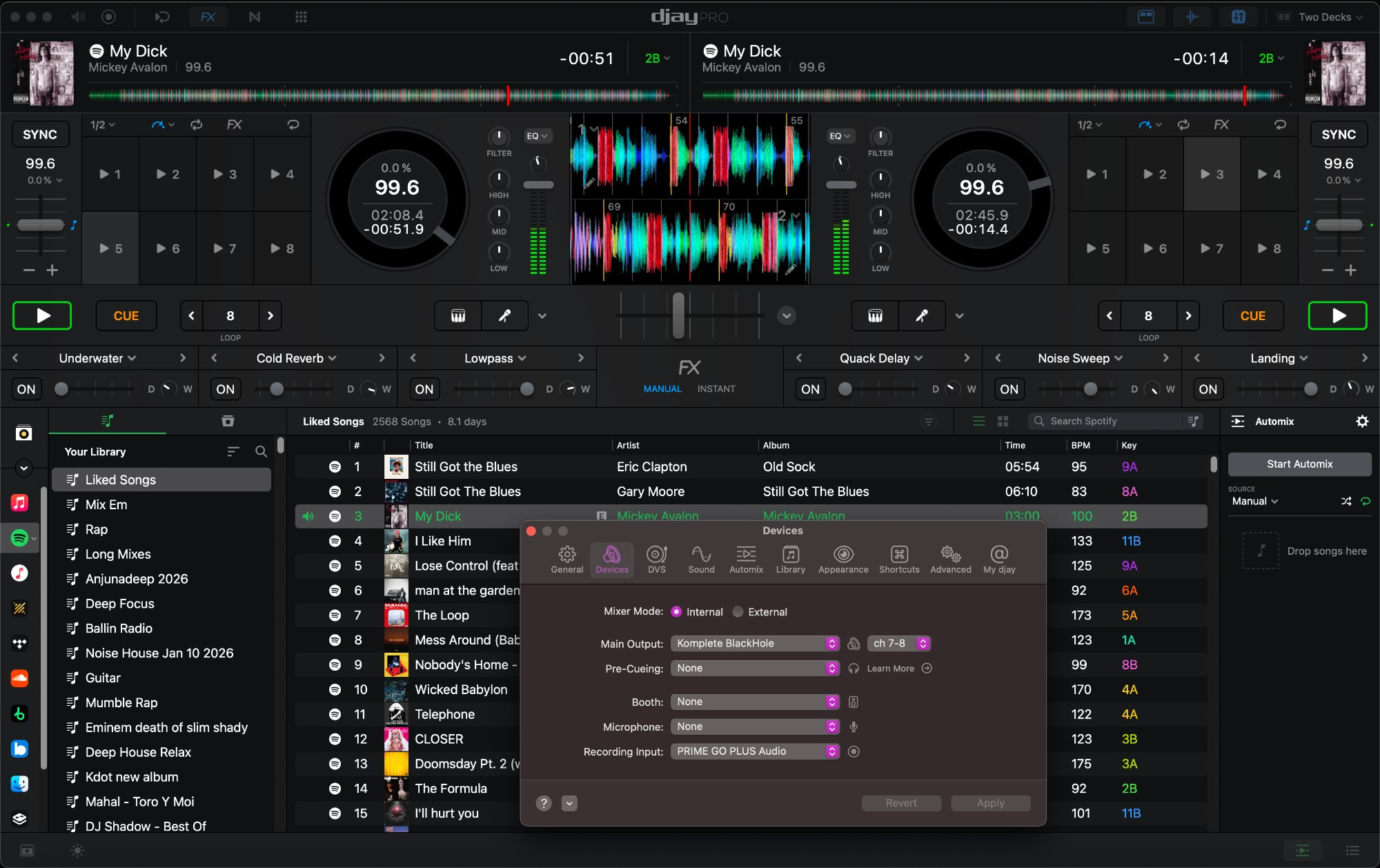This screenshot has height=868, width=1380.
Task: Switch to the Sound preferences tab
Action: (701, 560)
